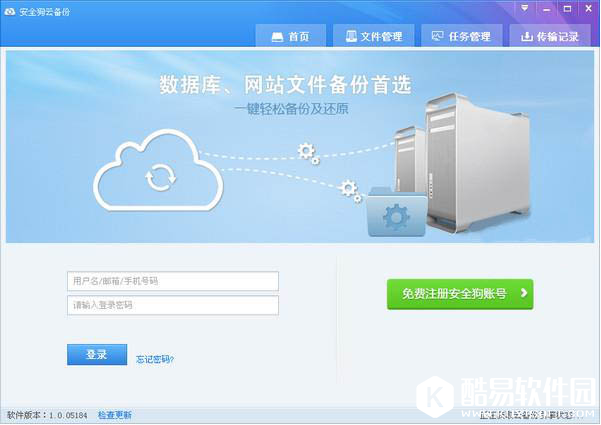Click the 检查更新 link
The image size is (601, 425).
pos(115,415)
